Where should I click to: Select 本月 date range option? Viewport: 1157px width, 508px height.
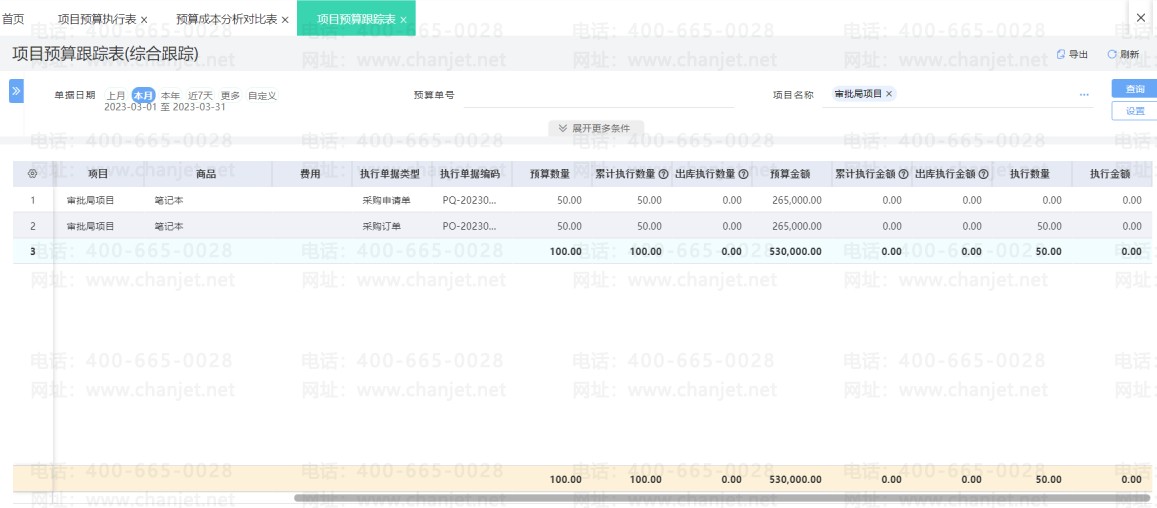[x=144, y=95]
